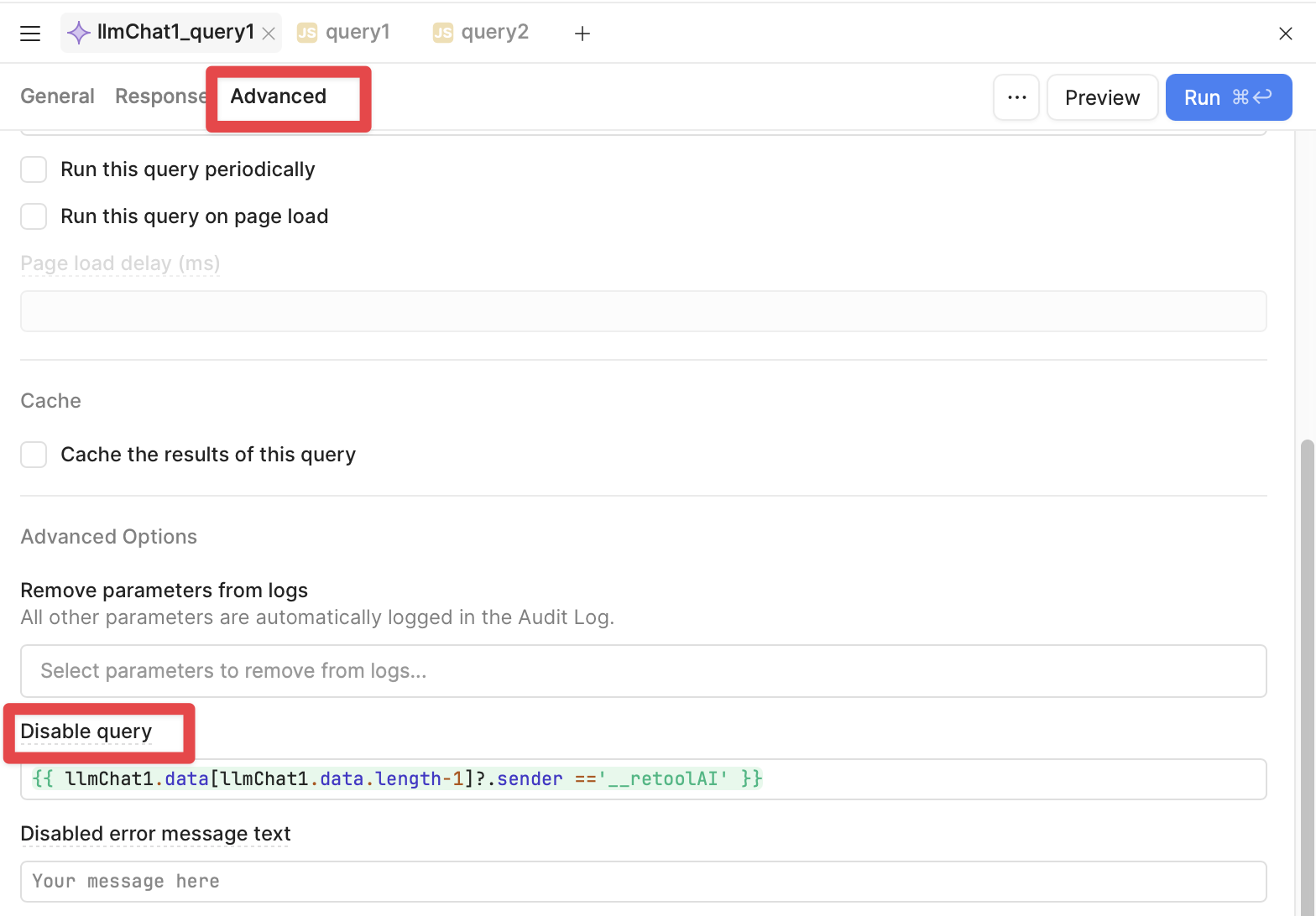Click the blue Run button
1316x916 pixels.
[1229, 97]
